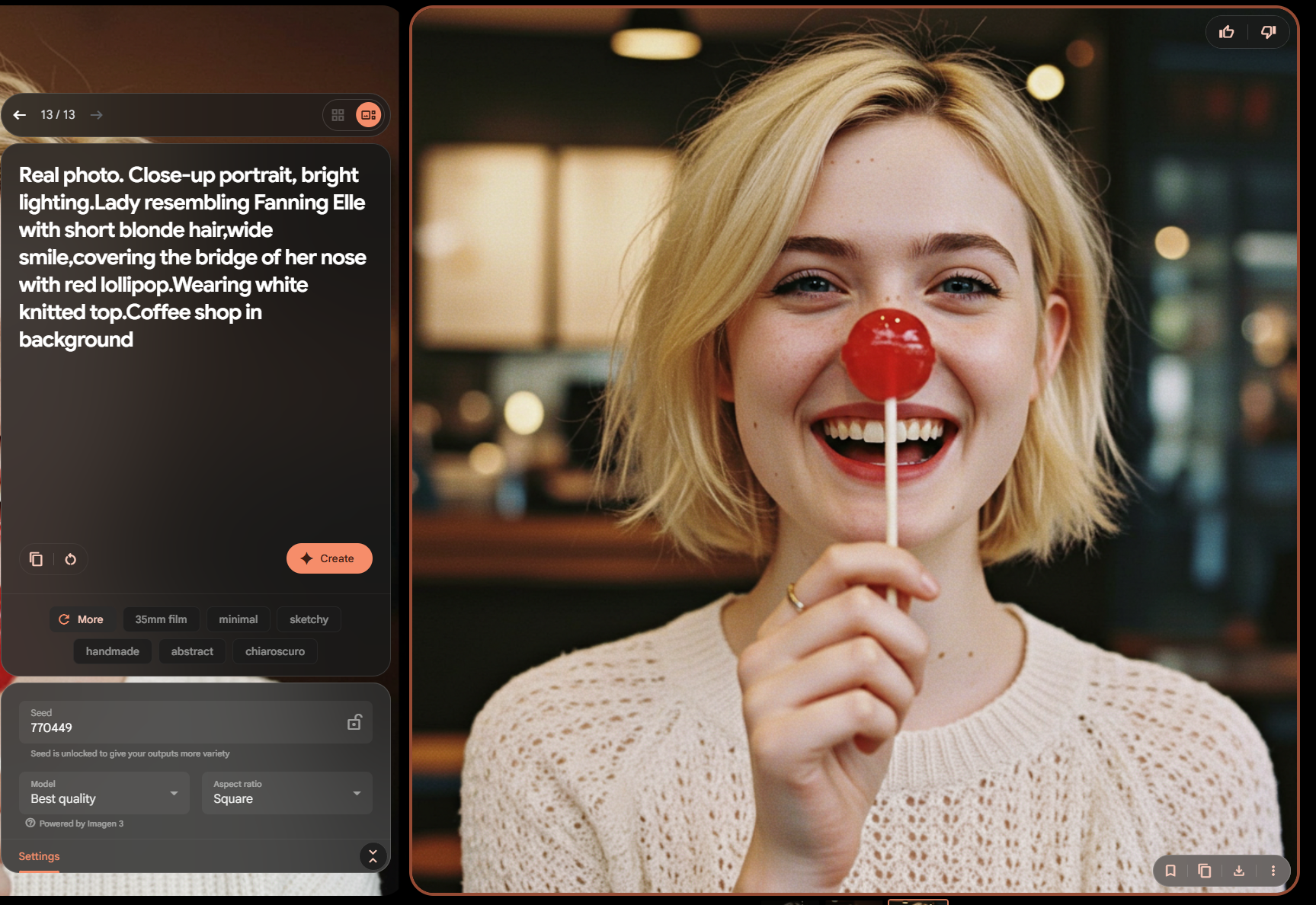Bookmark the generated image
Viewport: 1316px width, 905px height.
click(x=1170, y=871)
